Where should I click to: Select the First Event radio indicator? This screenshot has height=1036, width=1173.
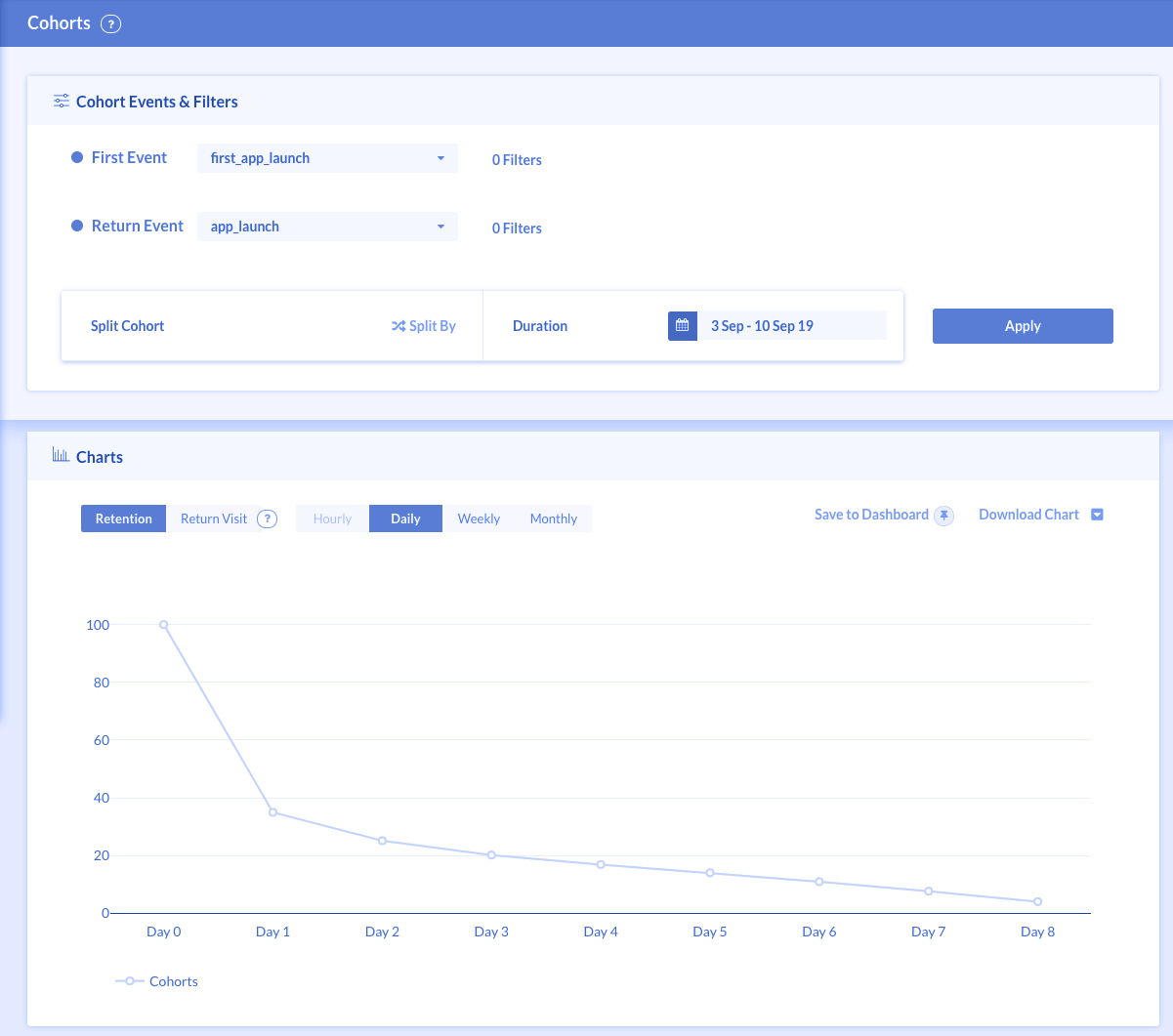[x=76, y=156]
